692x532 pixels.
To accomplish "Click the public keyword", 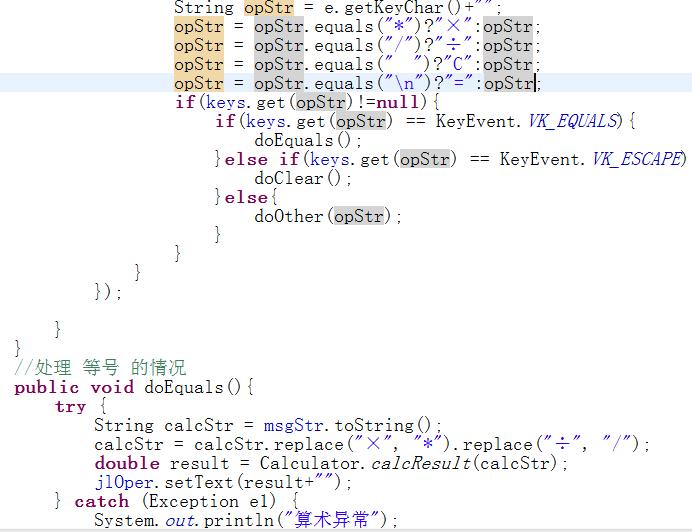I will point(46,388).
